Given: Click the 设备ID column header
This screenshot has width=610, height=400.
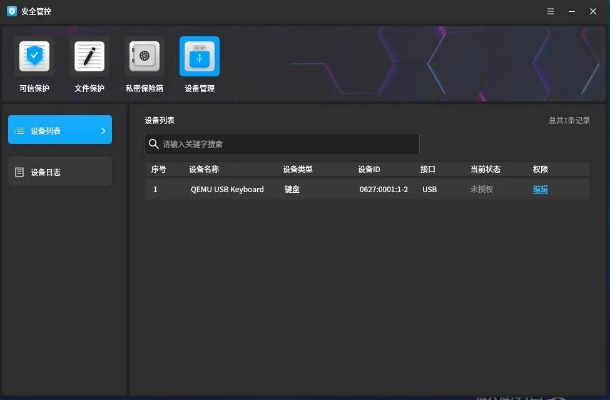Looking at the screenshot, I should 369,169.
